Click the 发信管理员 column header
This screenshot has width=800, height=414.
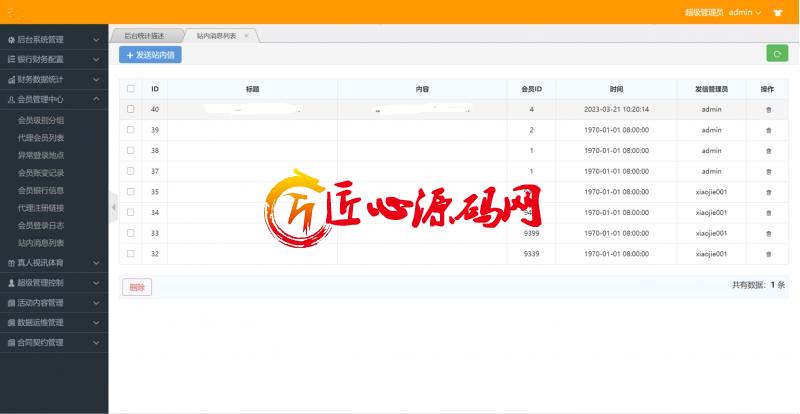711,89
